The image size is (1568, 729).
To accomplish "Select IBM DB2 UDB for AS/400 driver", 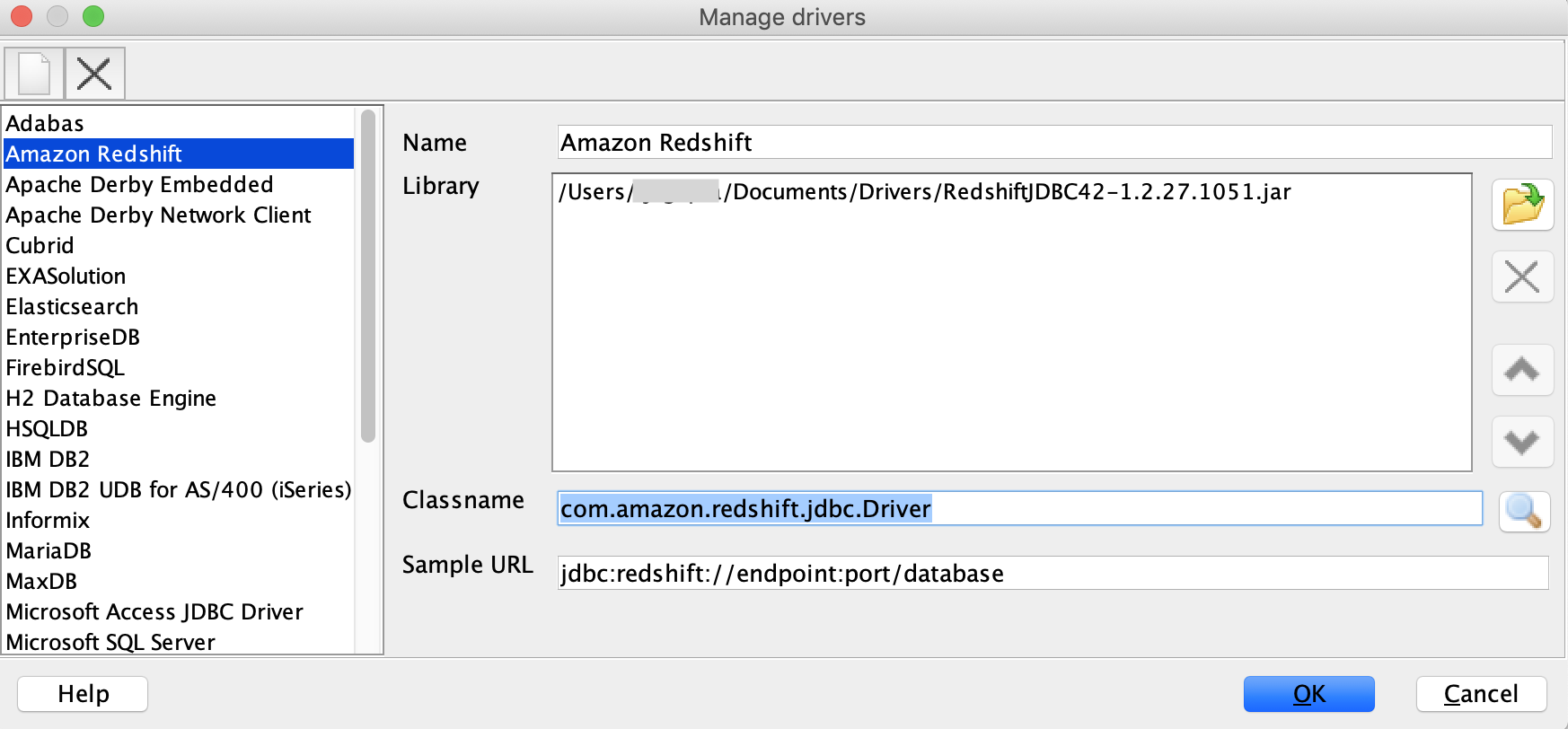I will pos(179,489).
